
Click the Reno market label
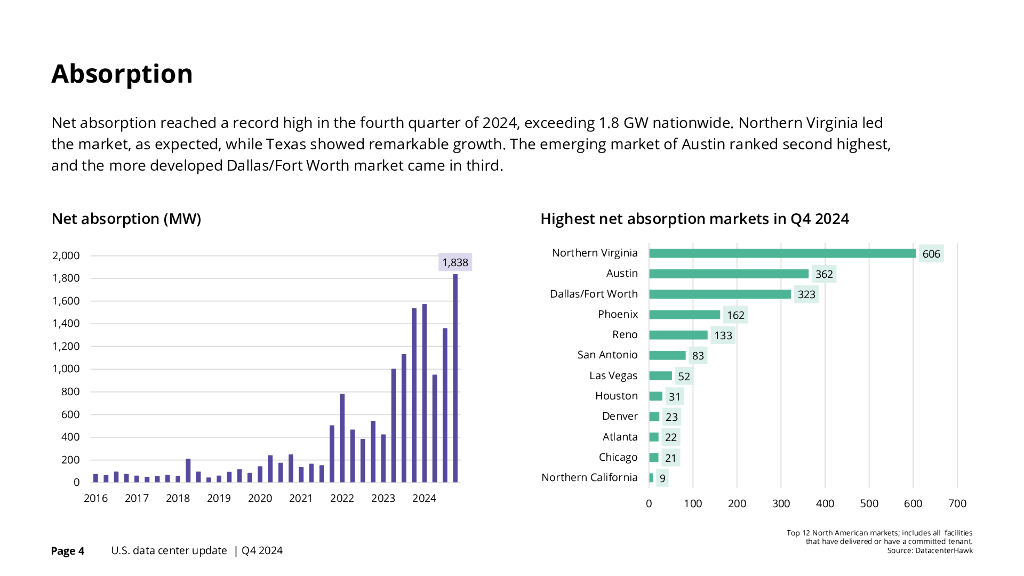[624, 334]
